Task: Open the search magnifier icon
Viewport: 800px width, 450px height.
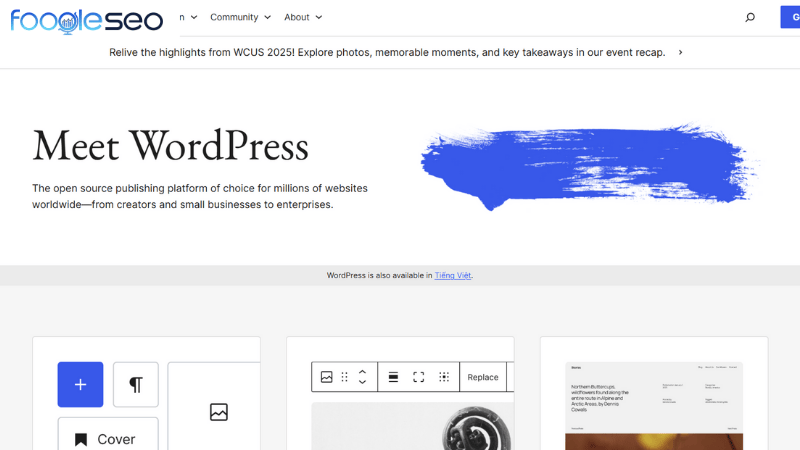Action: (x=749, y=17)
